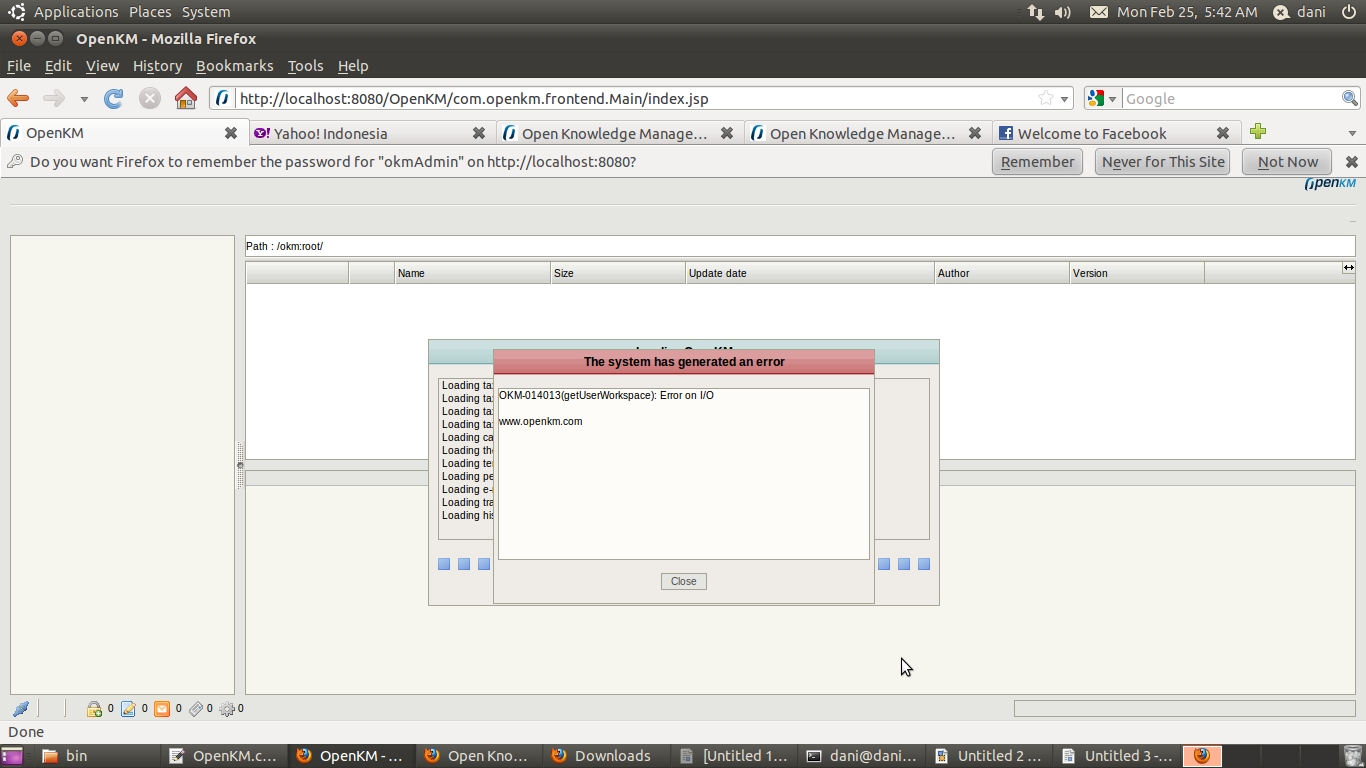Open the Edit menu
The height and width of the screenshot is (768, 1366).
click(x=58, y=66)
